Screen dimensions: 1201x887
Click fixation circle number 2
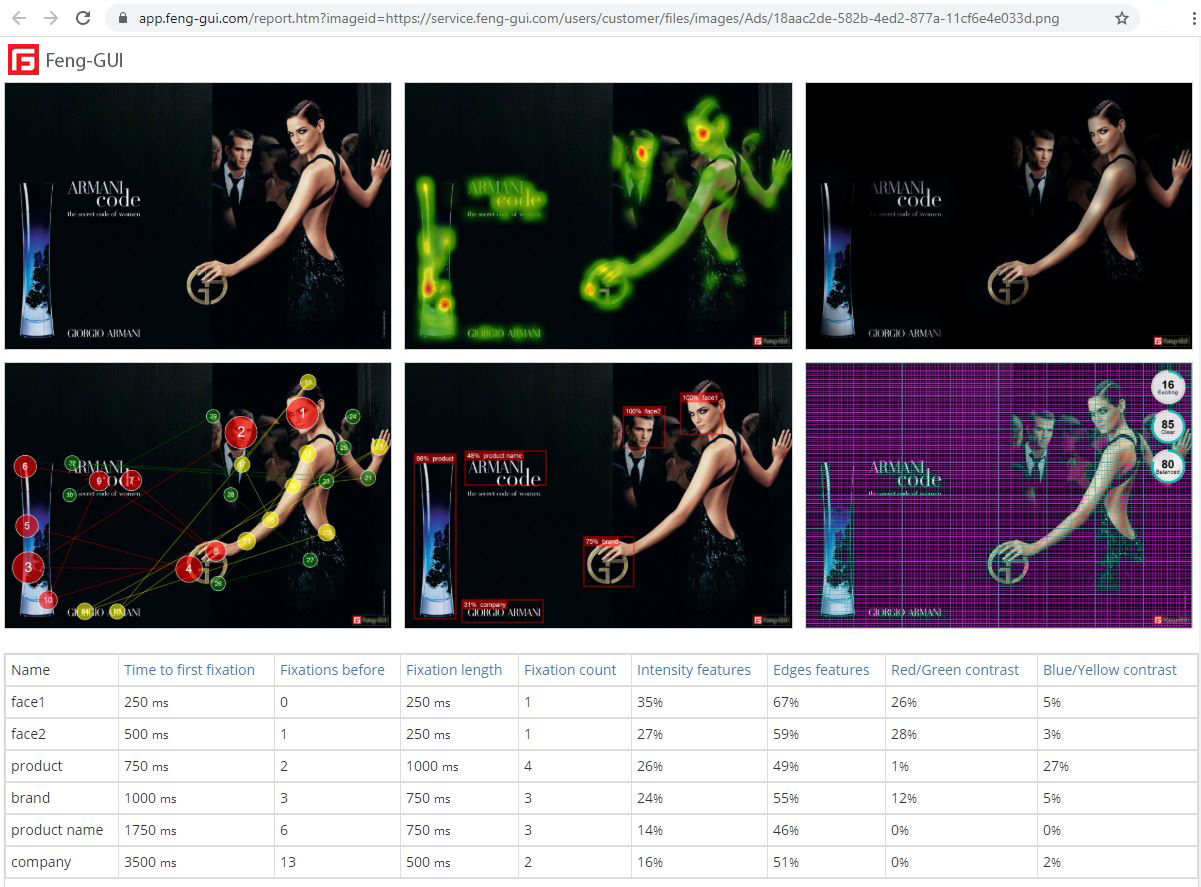(240, 432)
